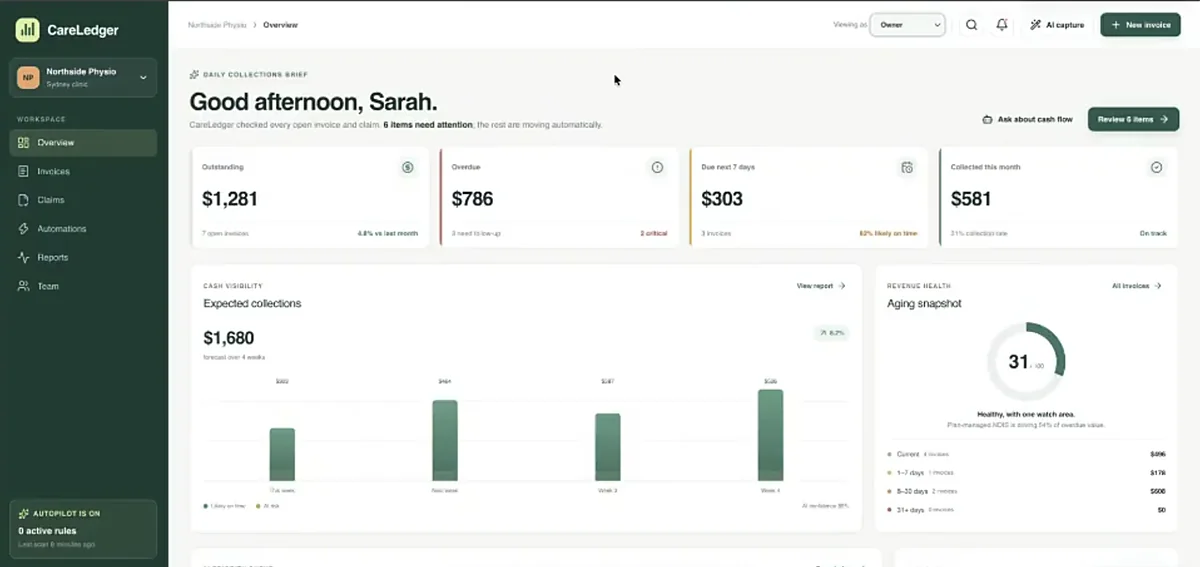This screenshot has height=567, width=1200.
Task: Click the Autopilot is on panel
Action: click(x=82, y=528)
